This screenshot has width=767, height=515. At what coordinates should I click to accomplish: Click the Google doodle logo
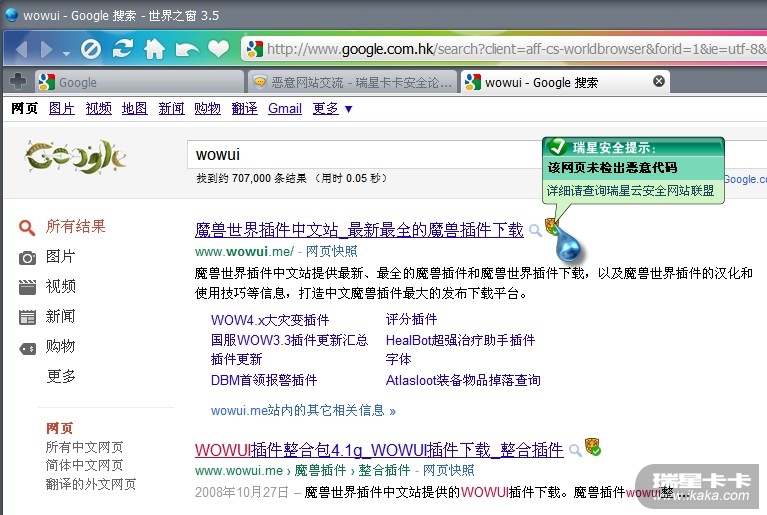click(76, 157)
